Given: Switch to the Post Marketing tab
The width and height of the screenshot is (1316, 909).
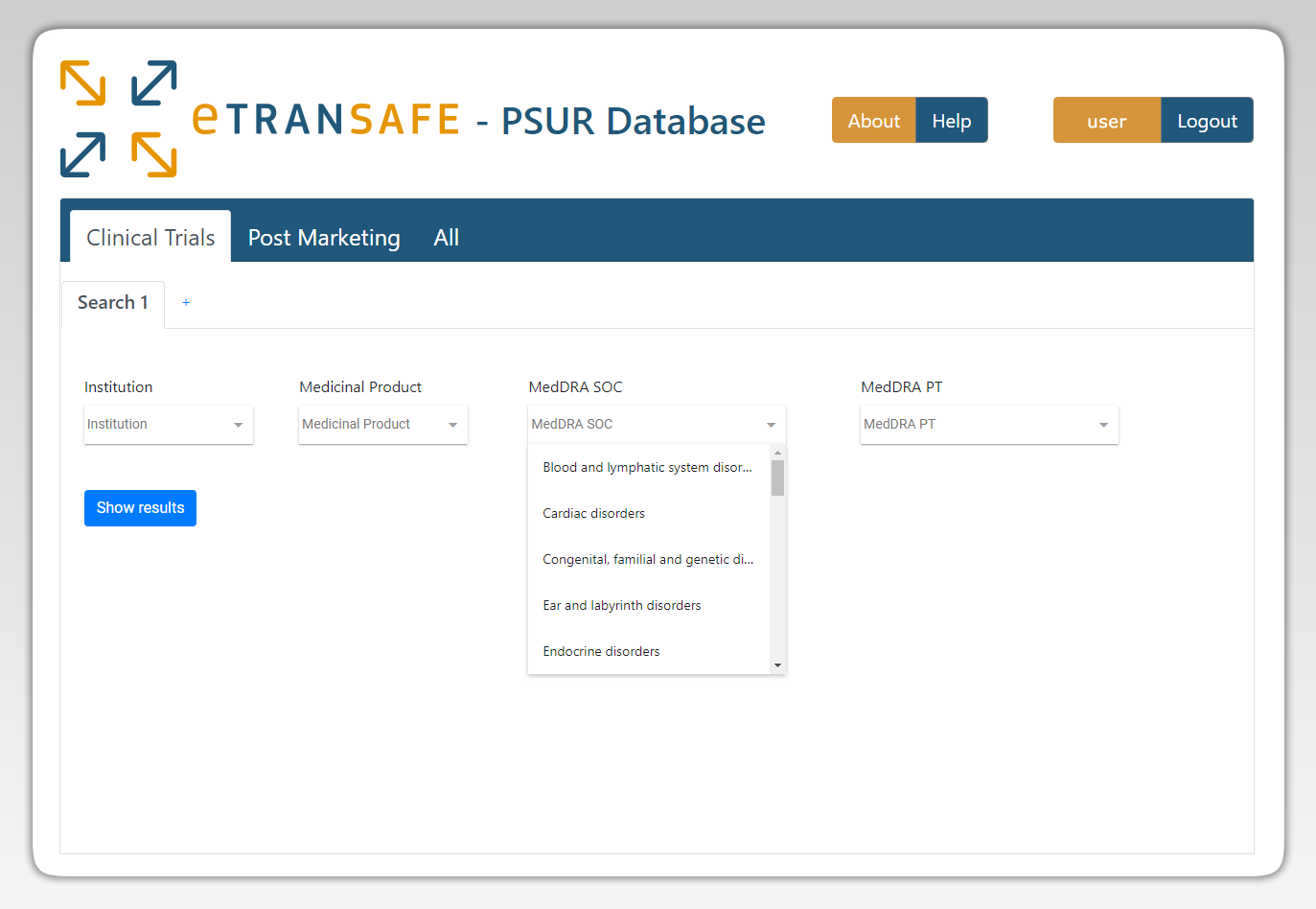Looking at the screenshot, I should (323, 237).
